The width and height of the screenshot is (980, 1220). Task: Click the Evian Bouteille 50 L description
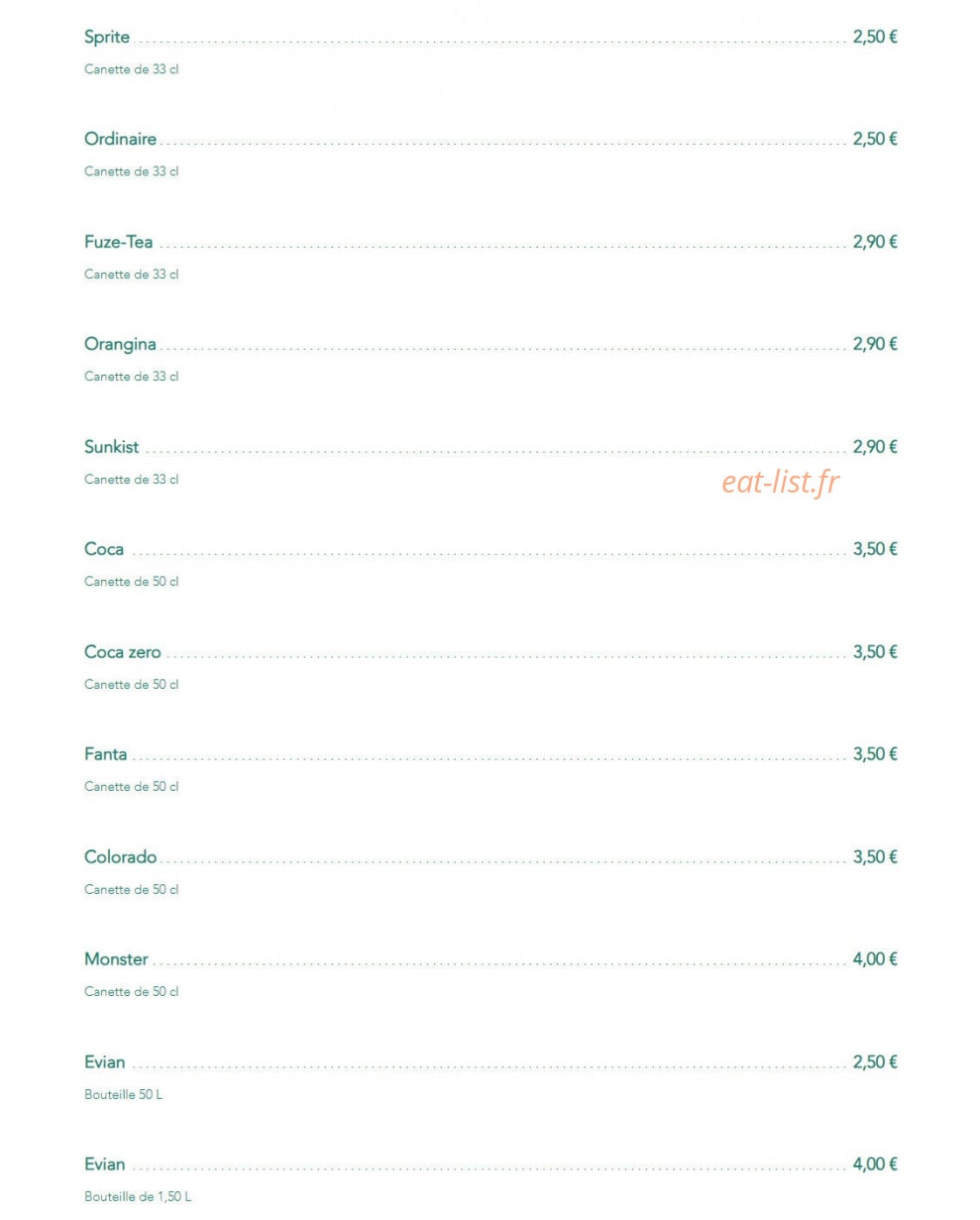pyautogui.click(x=124, y=1095)
